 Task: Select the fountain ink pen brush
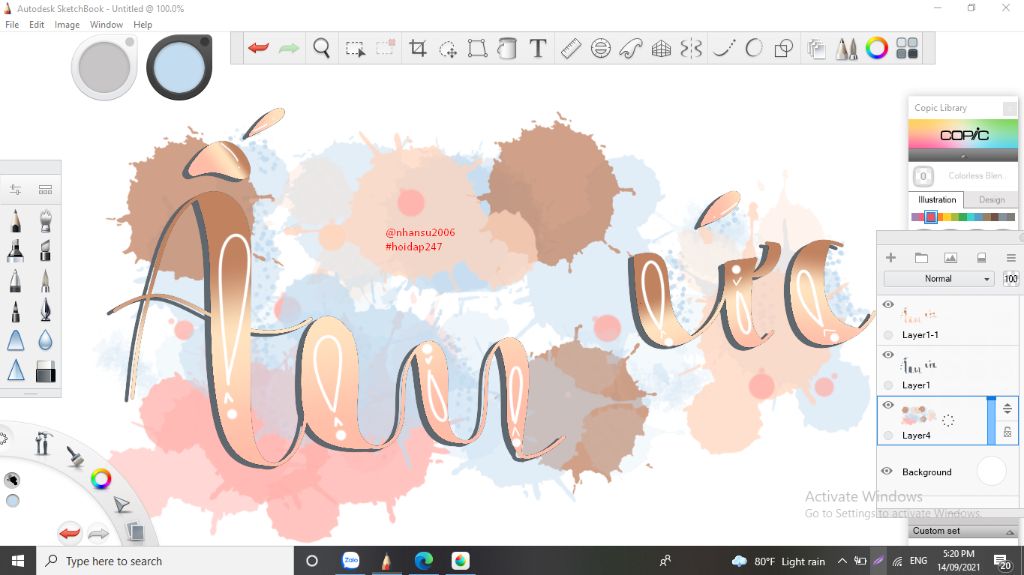tap(45, 310)
